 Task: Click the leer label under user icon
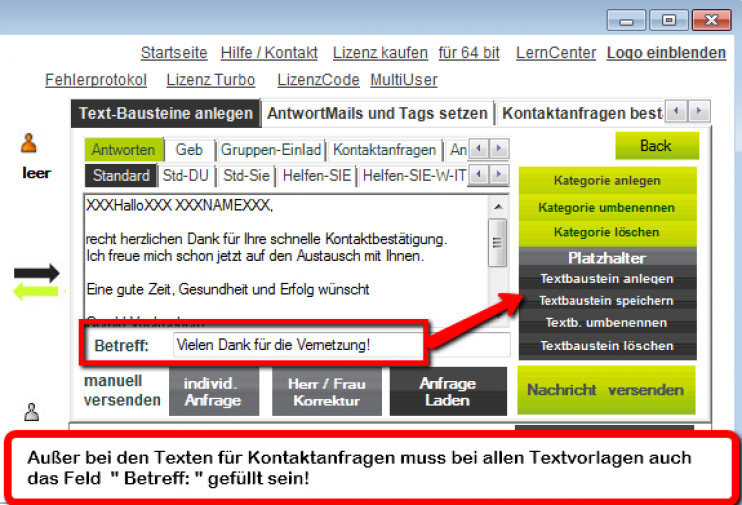click(x=36, y=173)
